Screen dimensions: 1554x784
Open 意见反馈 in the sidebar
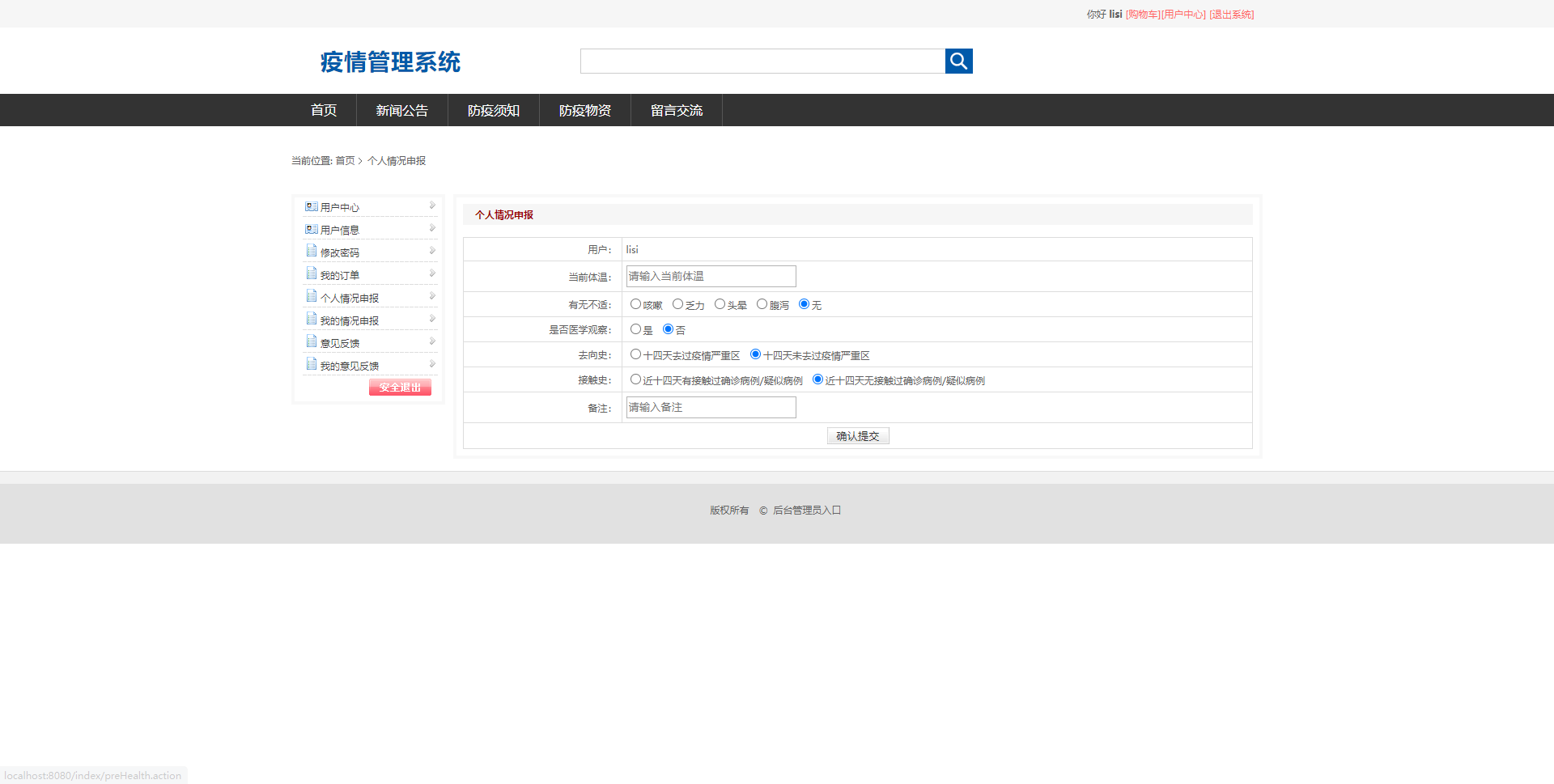(x=340, y=344)
